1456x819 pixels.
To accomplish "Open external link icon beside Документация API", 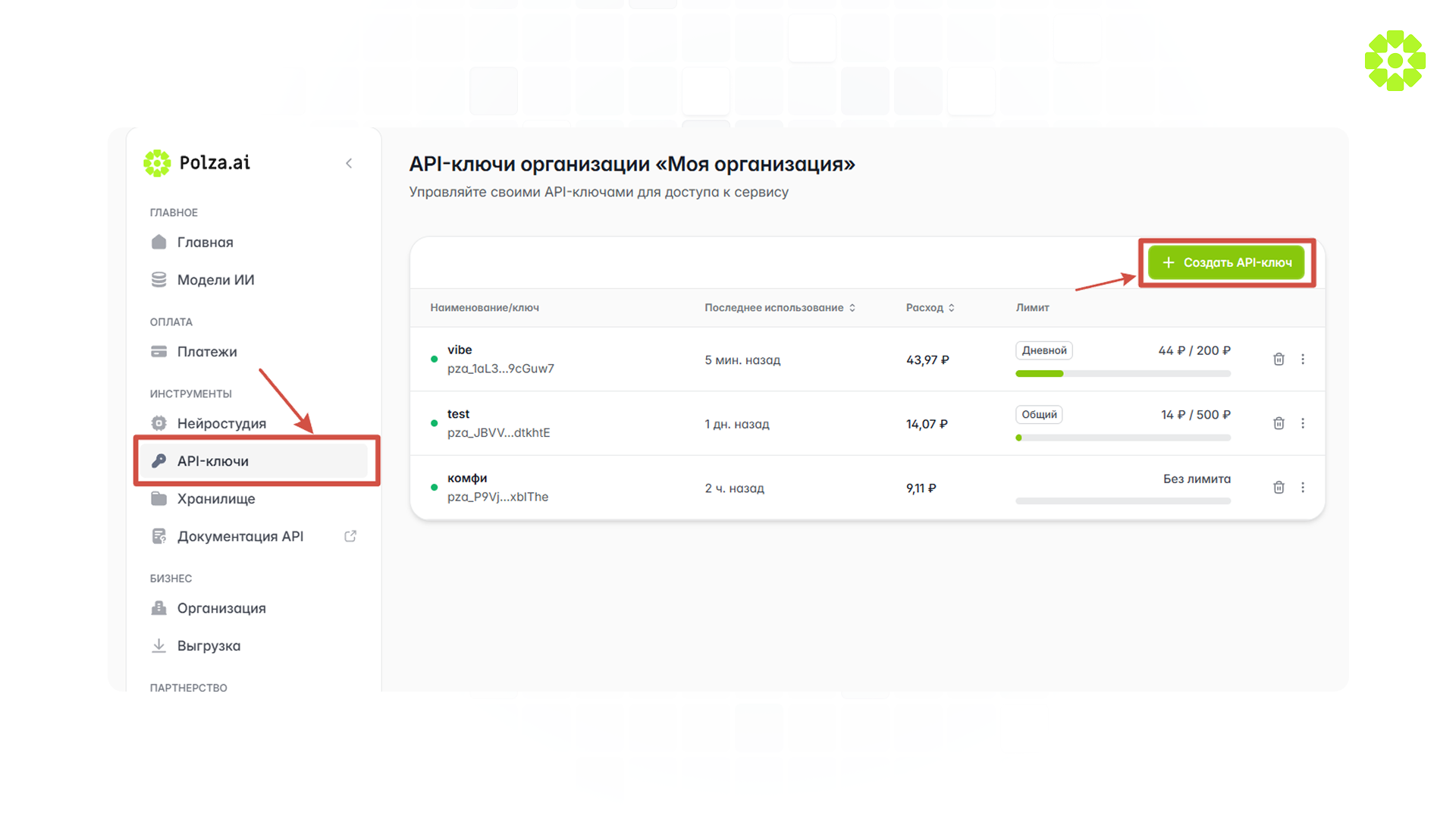I will (350, 536).
